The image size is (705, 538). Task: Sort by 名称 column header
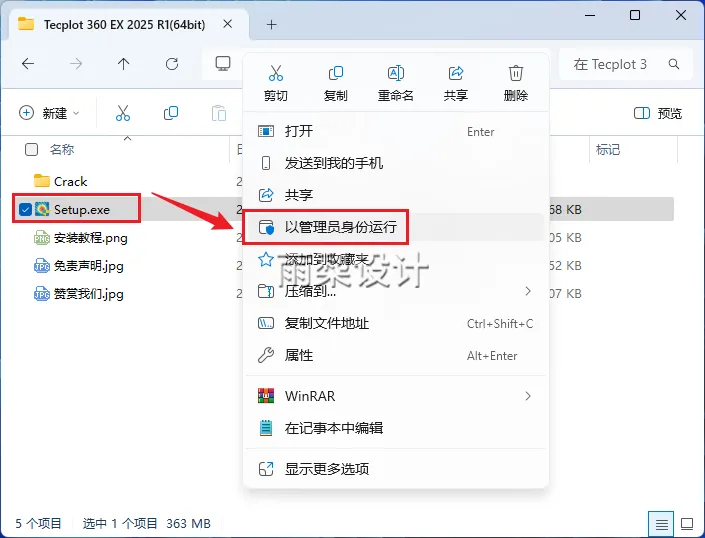point(62,149)
